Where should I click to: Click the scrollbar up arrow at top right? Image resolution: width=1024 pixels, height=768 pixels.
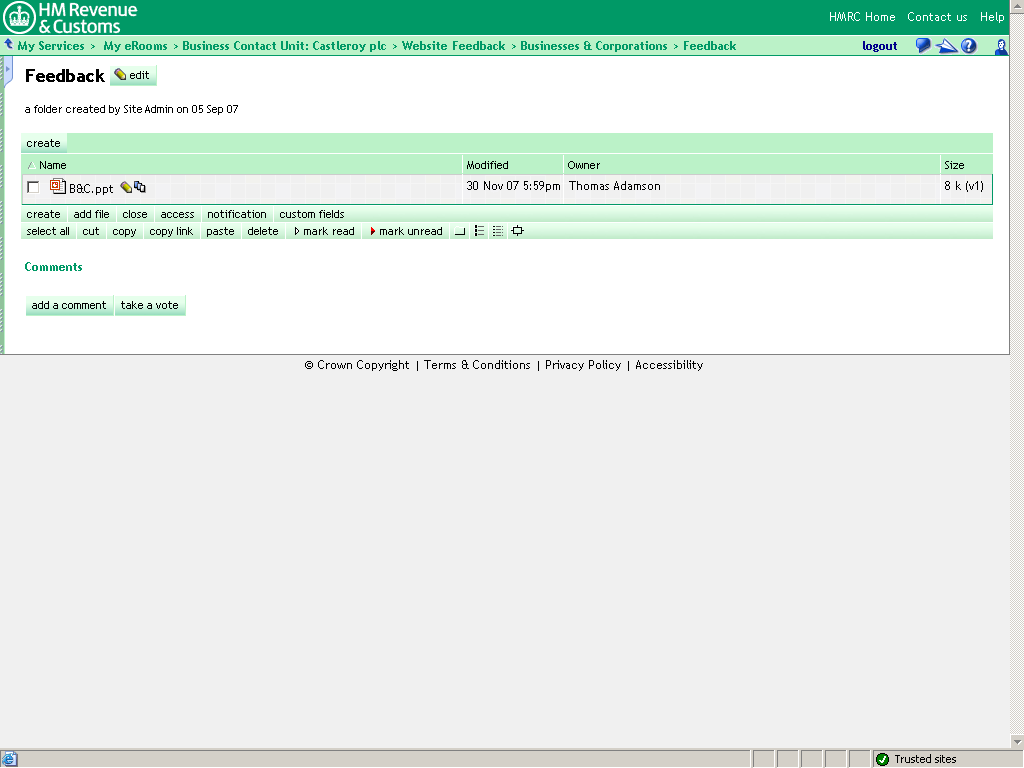coord(1016,6)
